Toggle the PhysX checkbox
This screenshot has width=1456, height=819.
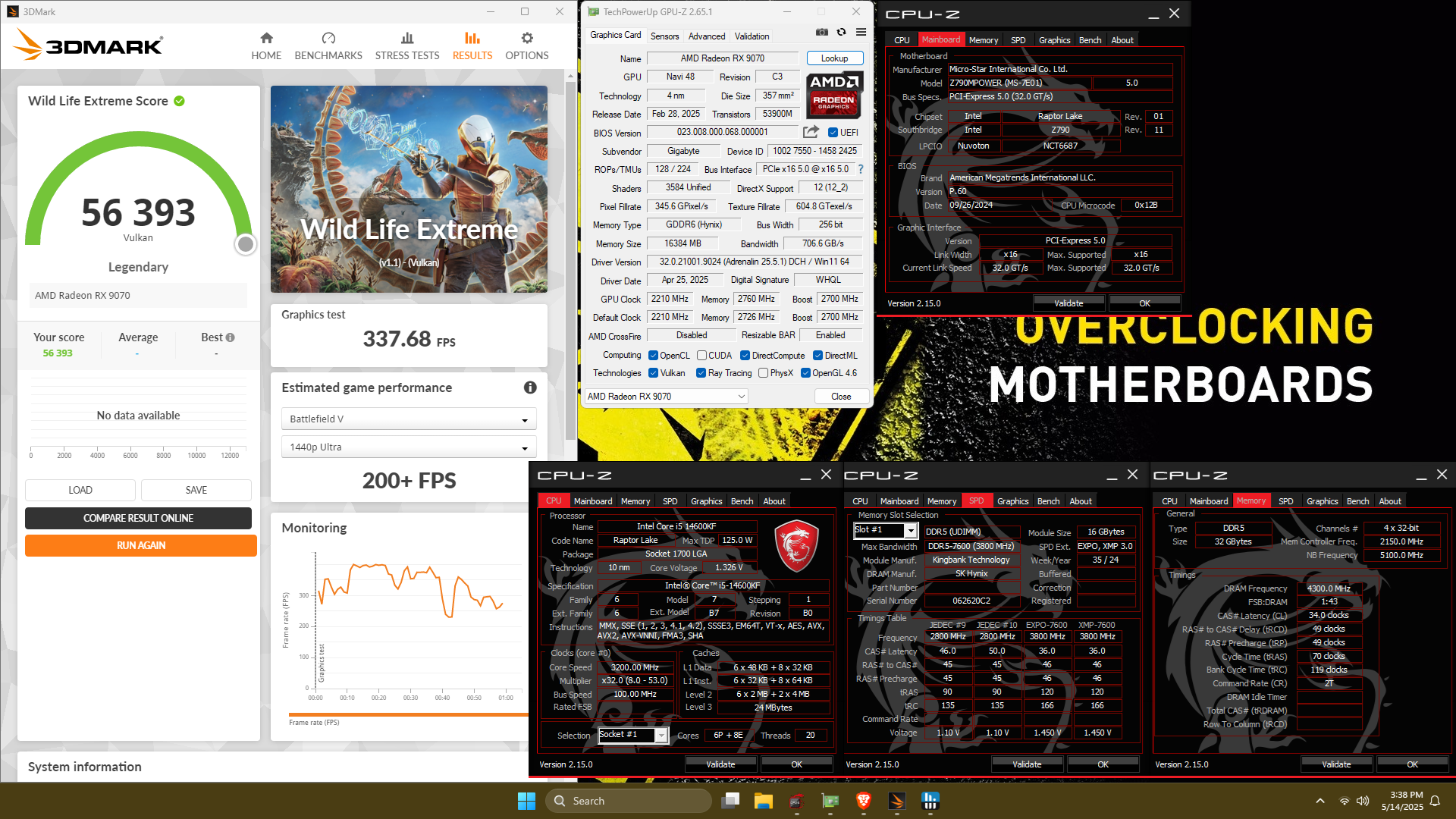point(763,373)
